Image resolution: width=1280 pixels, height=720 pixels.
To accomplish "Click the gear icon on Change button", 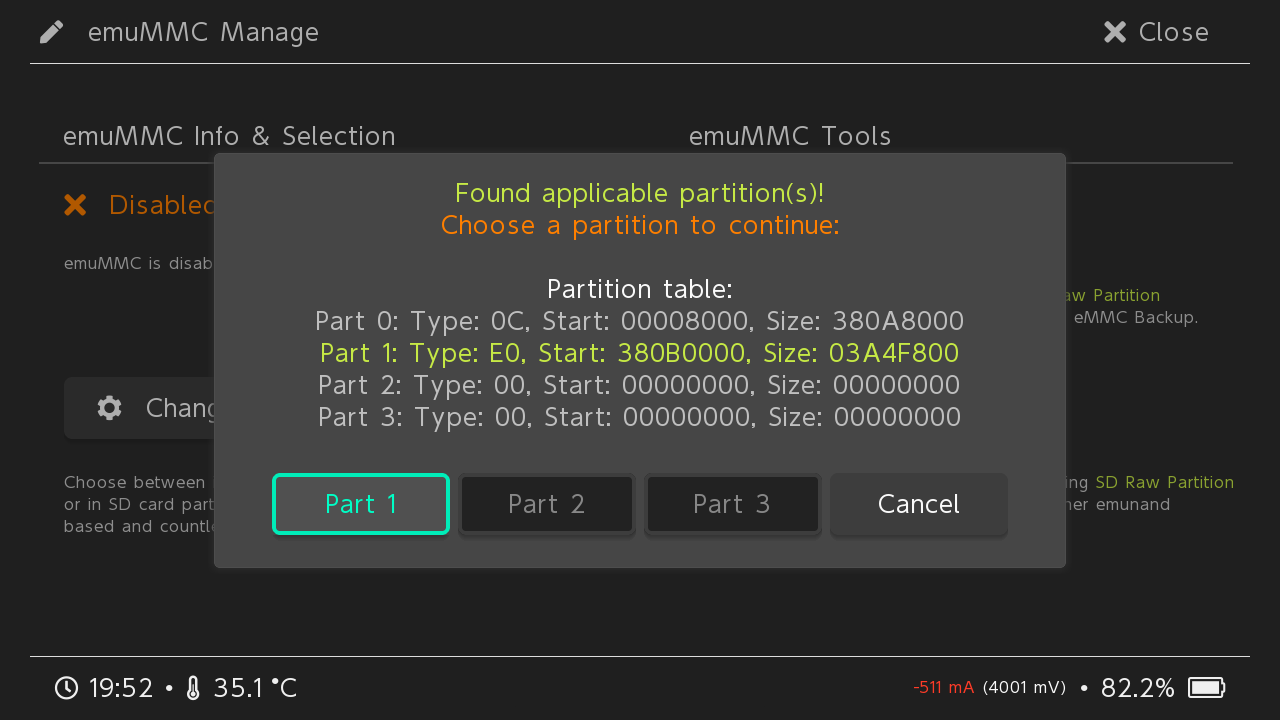I will [110, 408].
